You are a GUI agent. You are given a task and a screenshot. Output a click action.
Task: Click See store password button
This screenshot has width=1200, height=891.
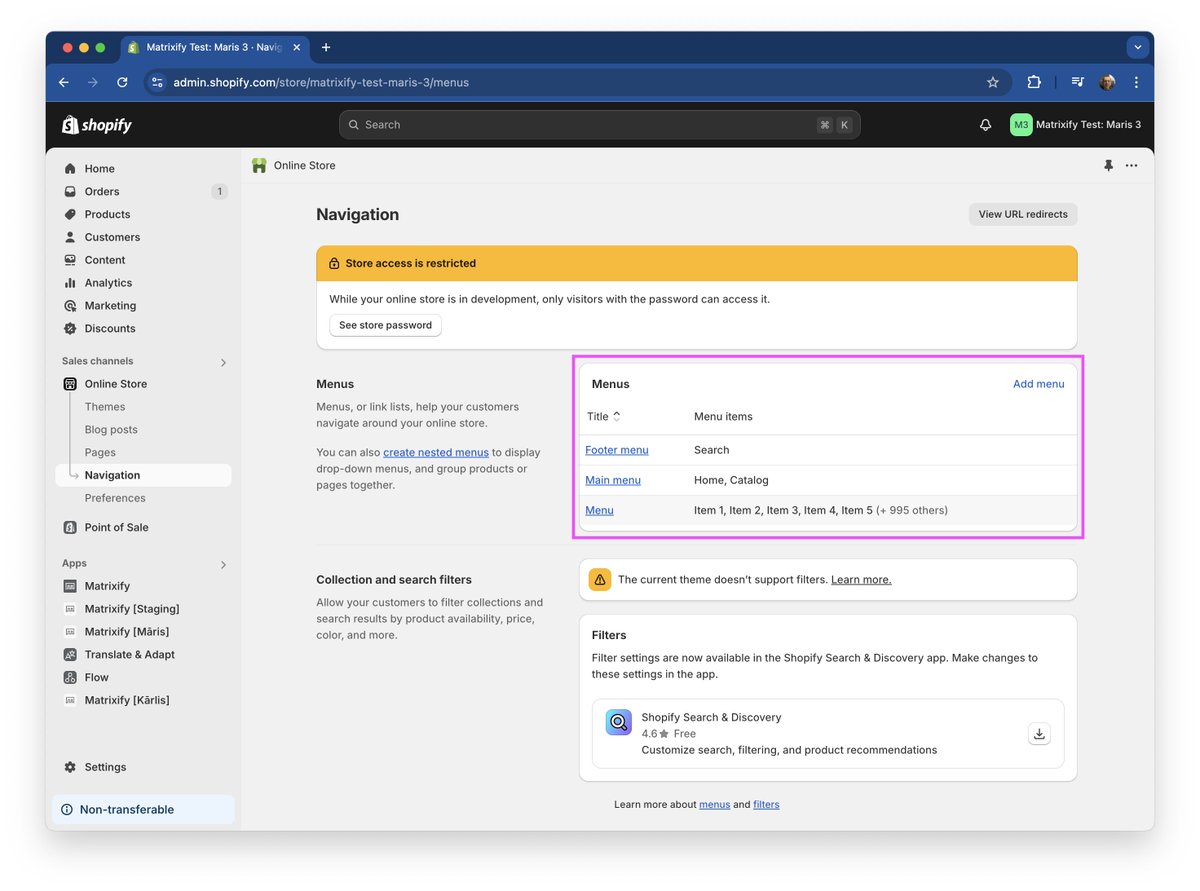385,325
